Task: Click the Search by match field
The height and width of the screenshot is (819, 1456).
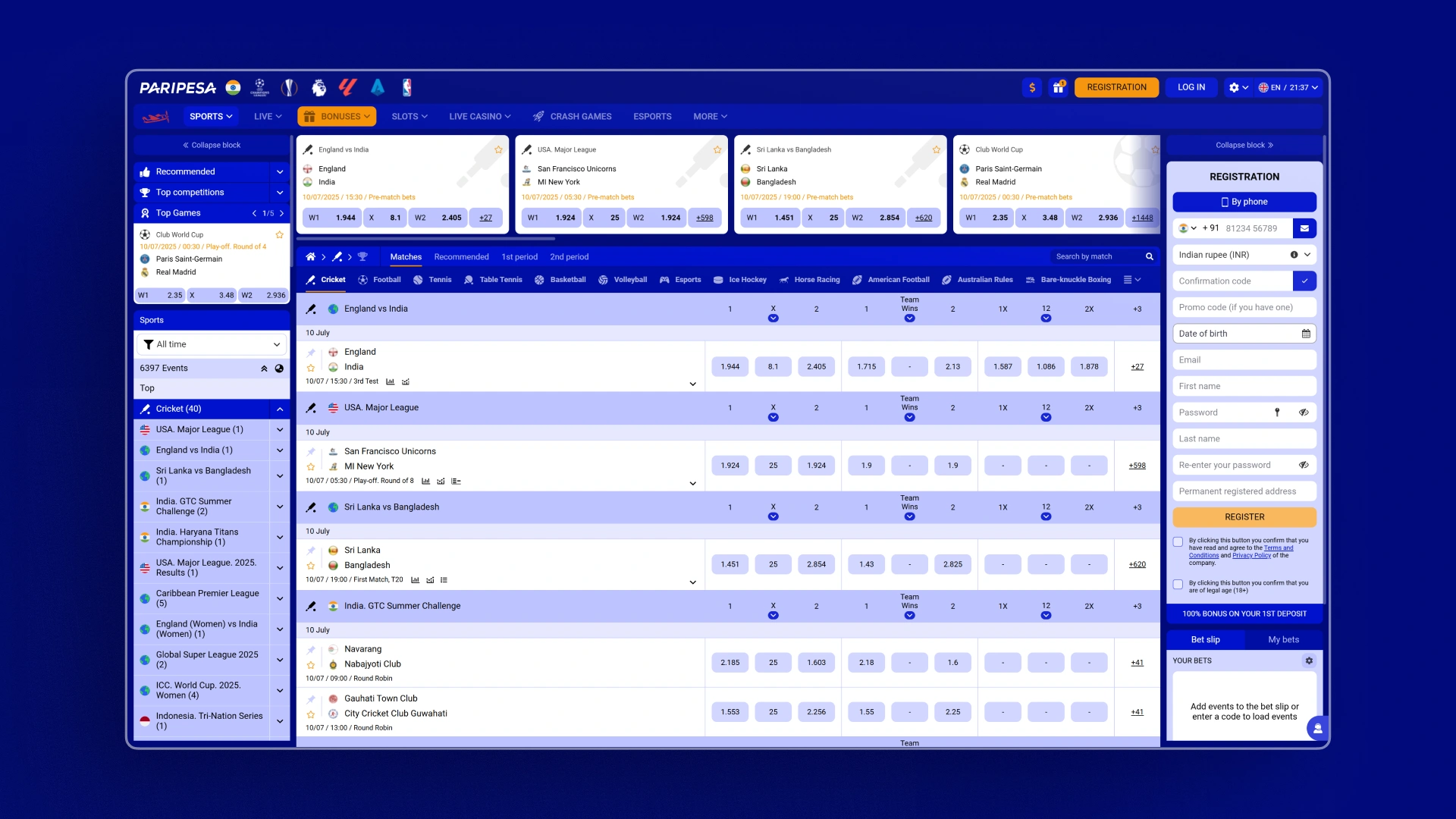Action: pos(1096,257)
